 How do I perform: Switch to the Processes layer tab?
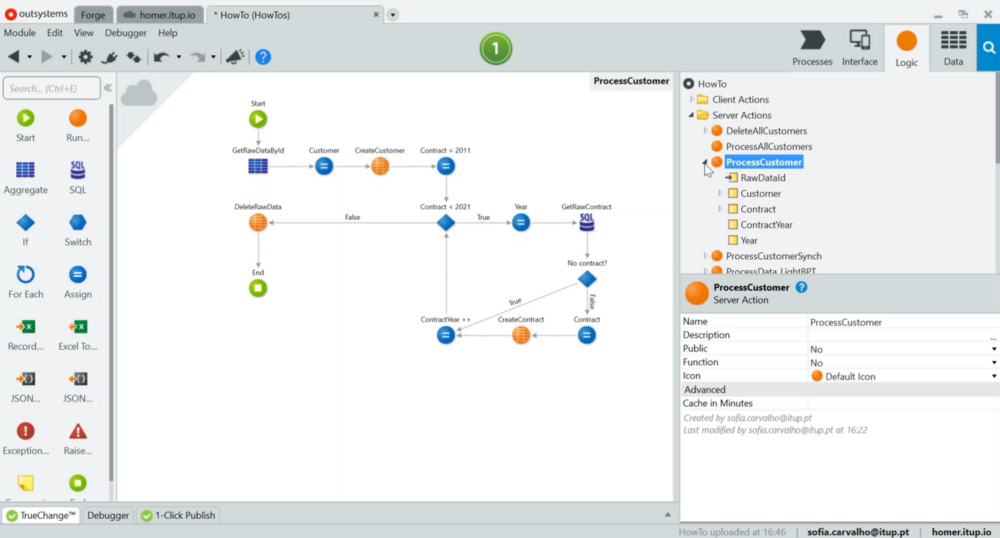[812, 48]
